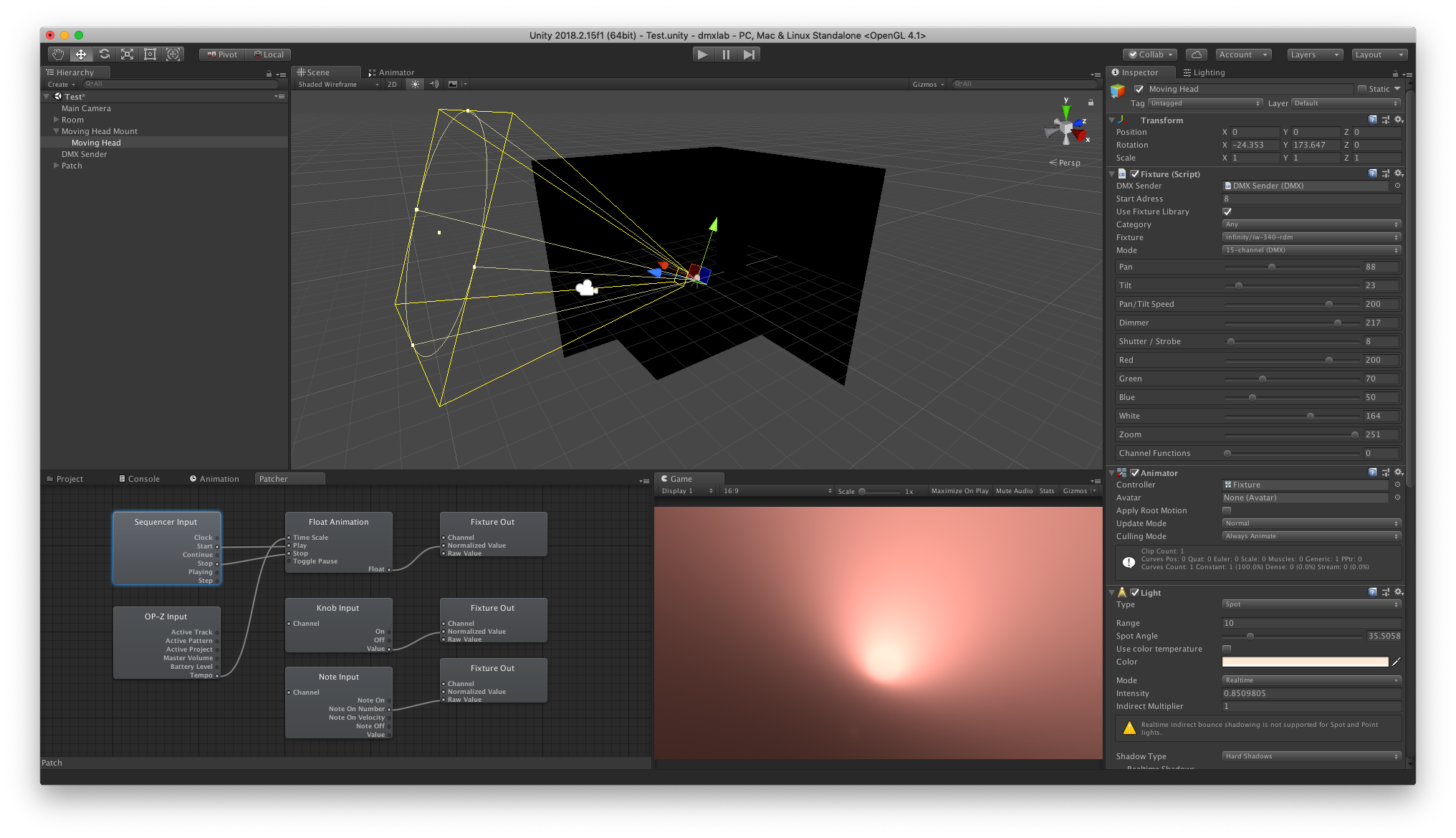Click the Step forward button

pos(749,54)
